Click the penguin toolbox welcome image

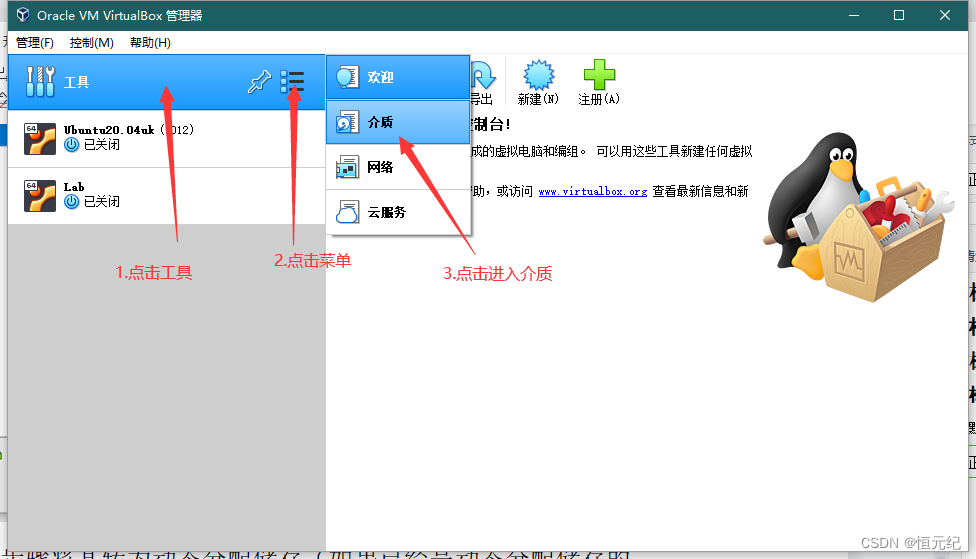click(x=858, y=217)
